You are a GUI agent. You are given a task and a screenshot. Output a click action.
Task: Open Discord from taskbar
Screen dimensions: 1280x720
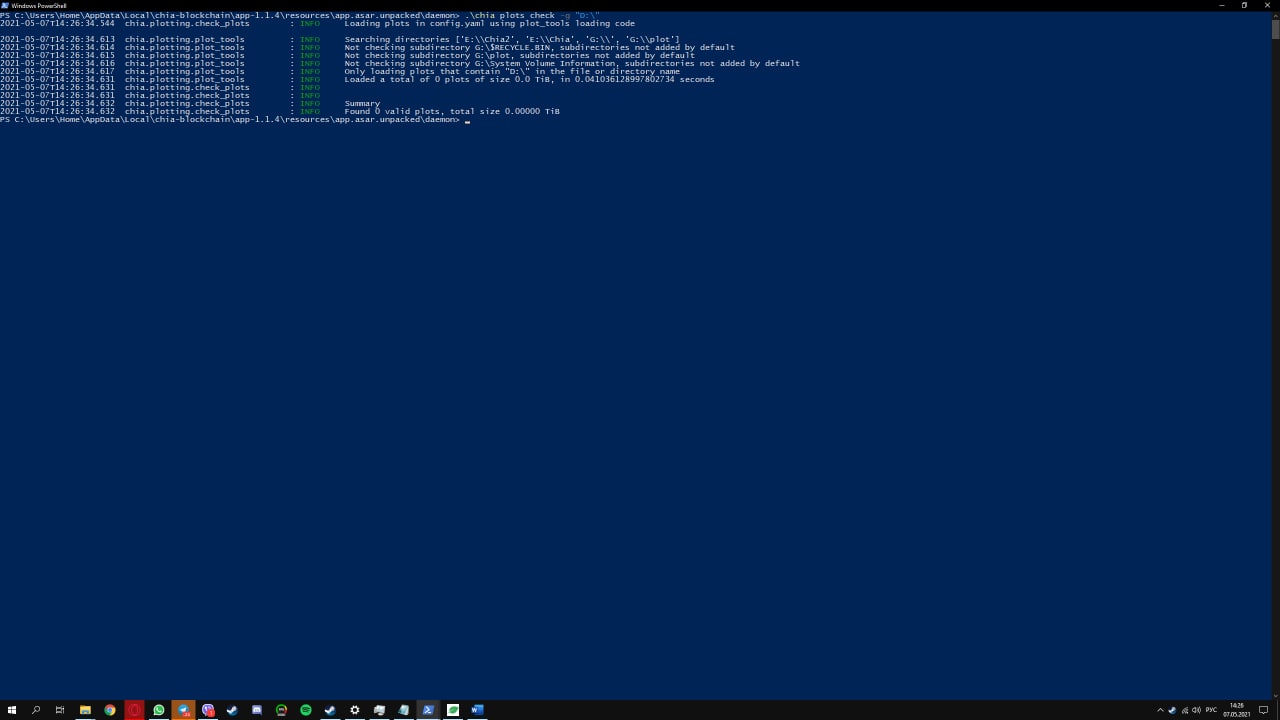pos(257,710)
